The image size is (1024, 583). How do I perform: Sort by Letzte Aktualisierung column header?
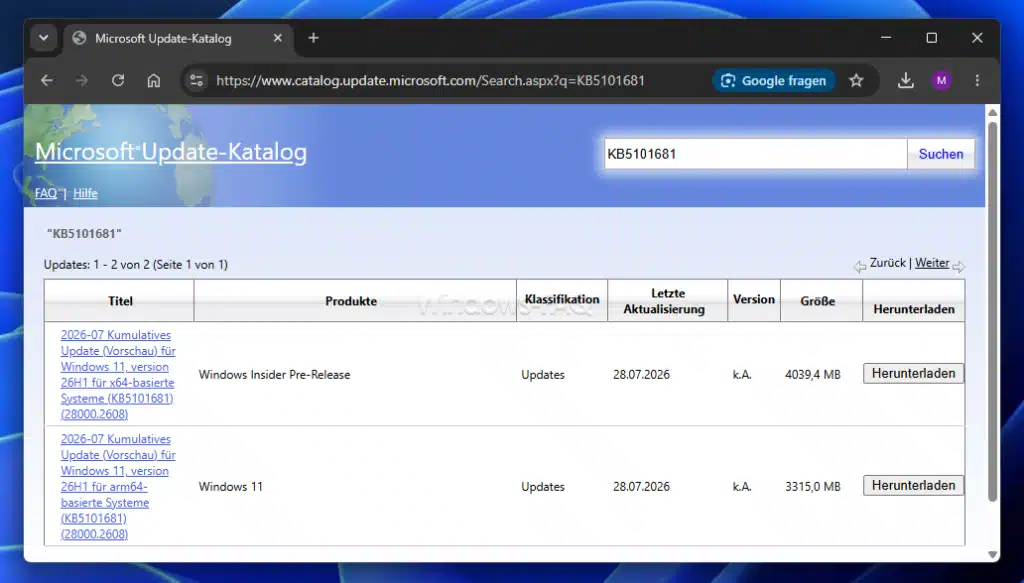(x=667, y=301)
